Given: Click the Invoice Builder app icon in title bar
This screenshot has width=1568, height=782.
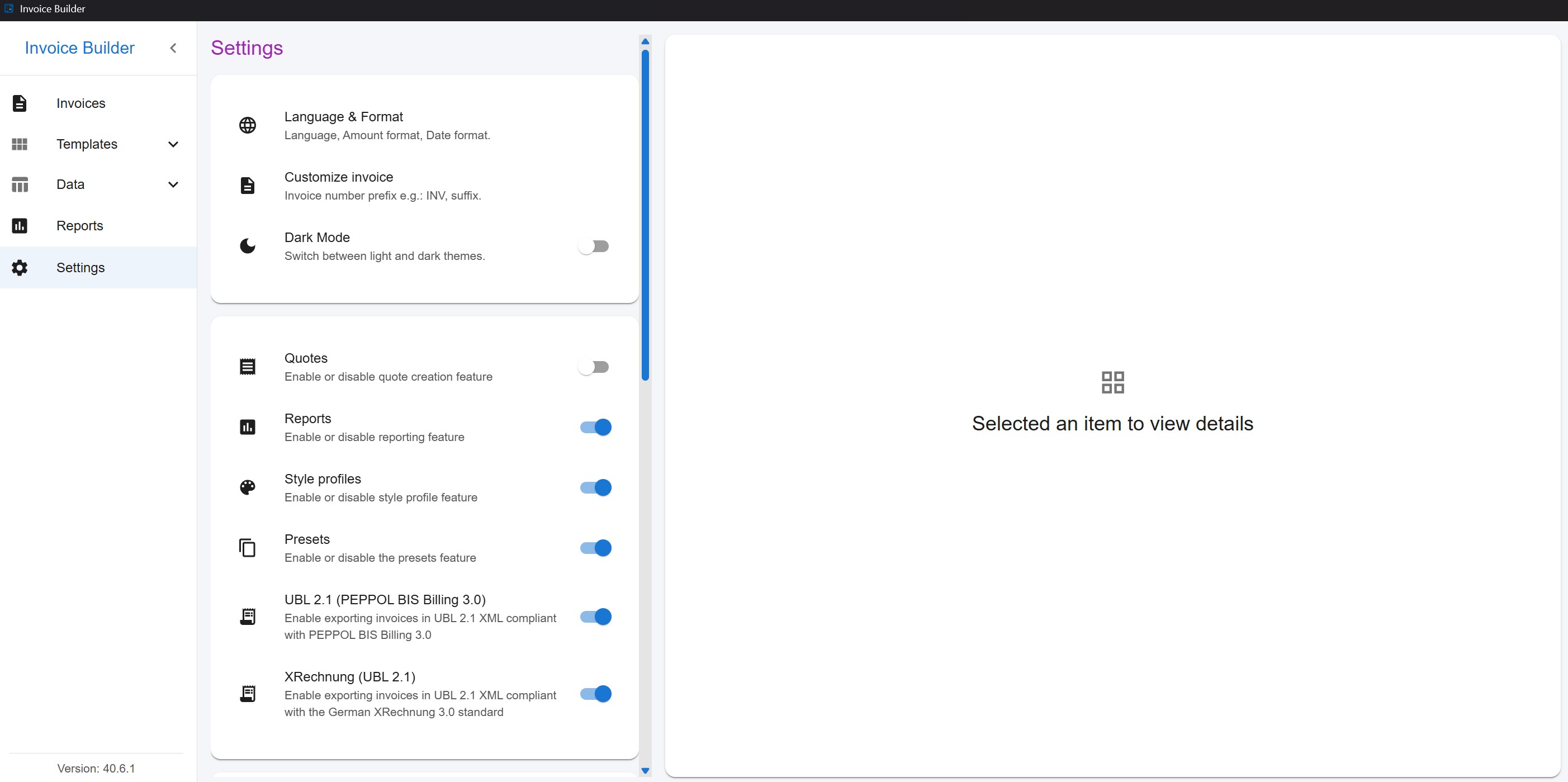Looking at the screenshot, I should (8, 8).
